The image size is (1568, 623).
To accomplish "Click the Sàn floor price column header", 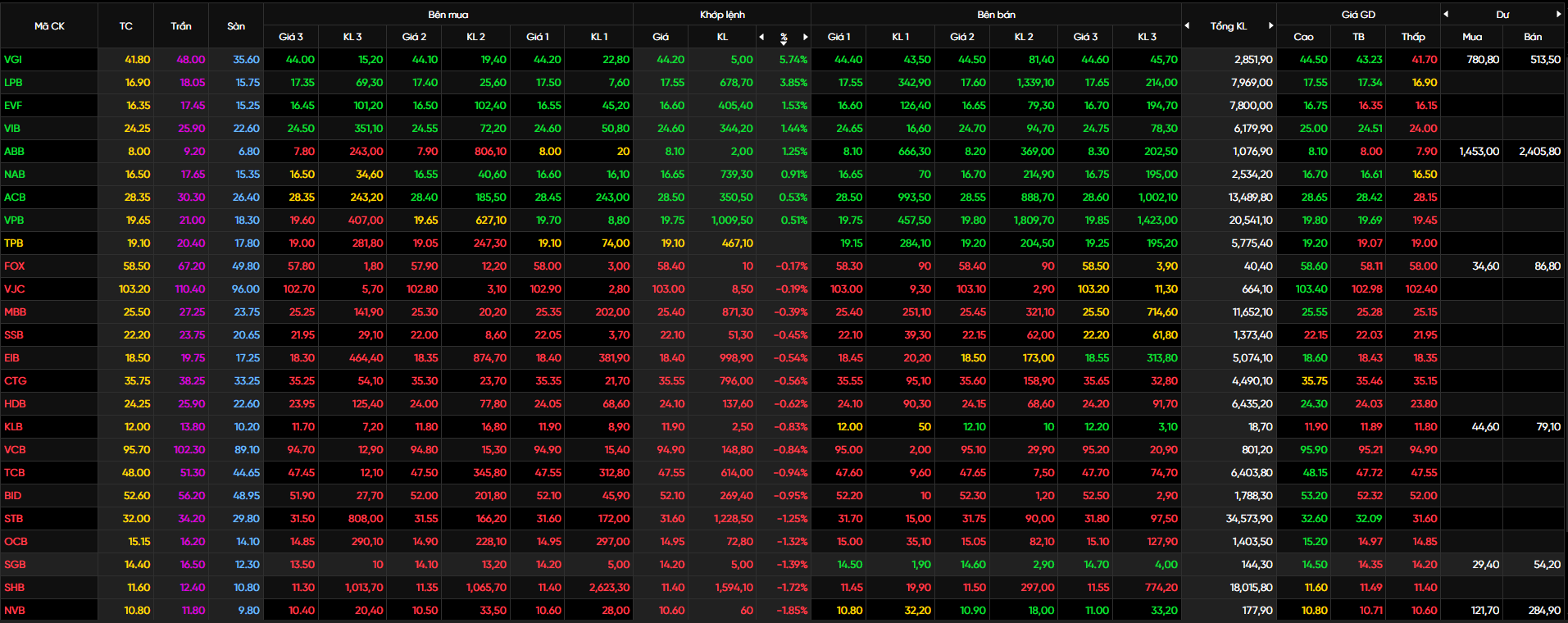I will [x=236, y=26].
